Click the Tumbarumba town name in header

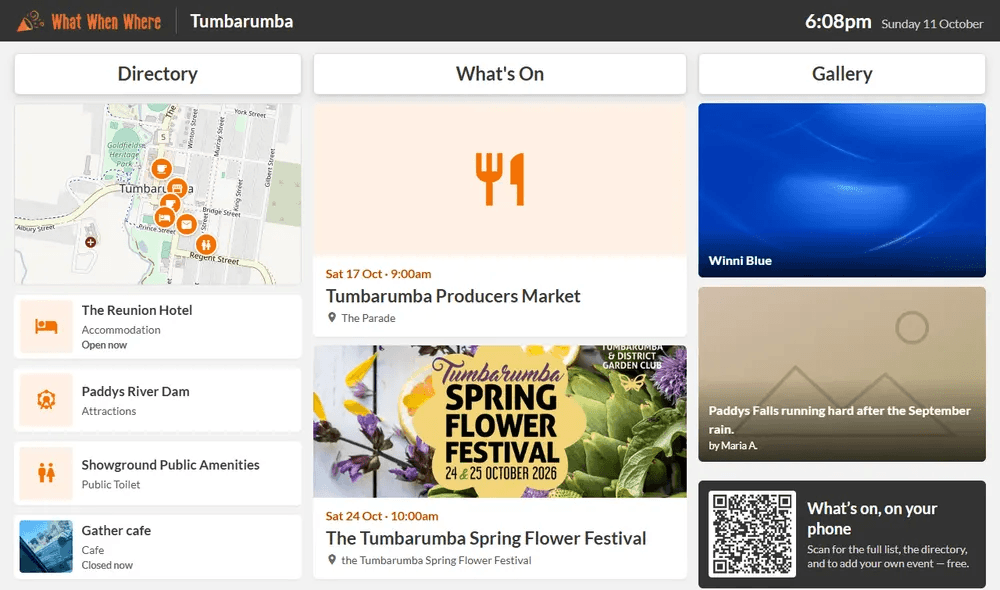tap(242, 22)
